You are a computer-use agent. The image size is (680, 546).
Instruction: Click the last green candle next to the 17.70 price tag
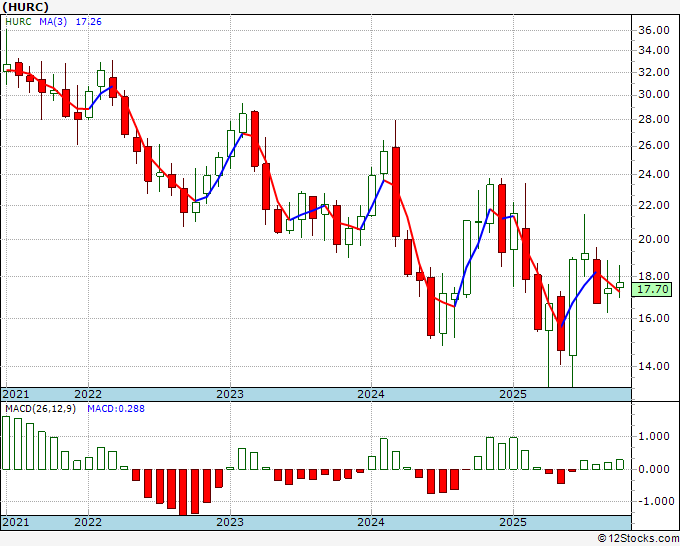pos(620,285)
